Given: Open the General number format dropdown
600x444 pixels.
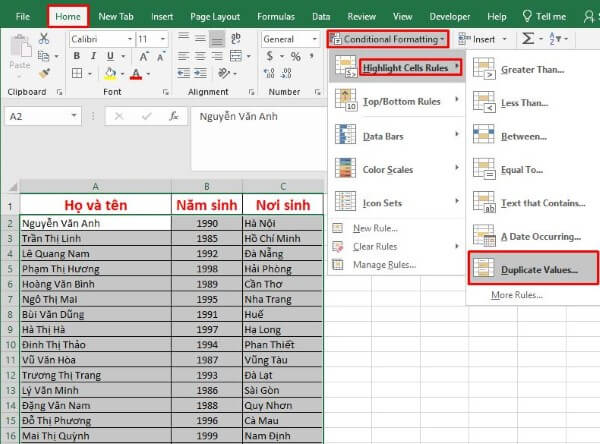Looking at the screenshot, I should pyautogui.click(x=314, y=39).
